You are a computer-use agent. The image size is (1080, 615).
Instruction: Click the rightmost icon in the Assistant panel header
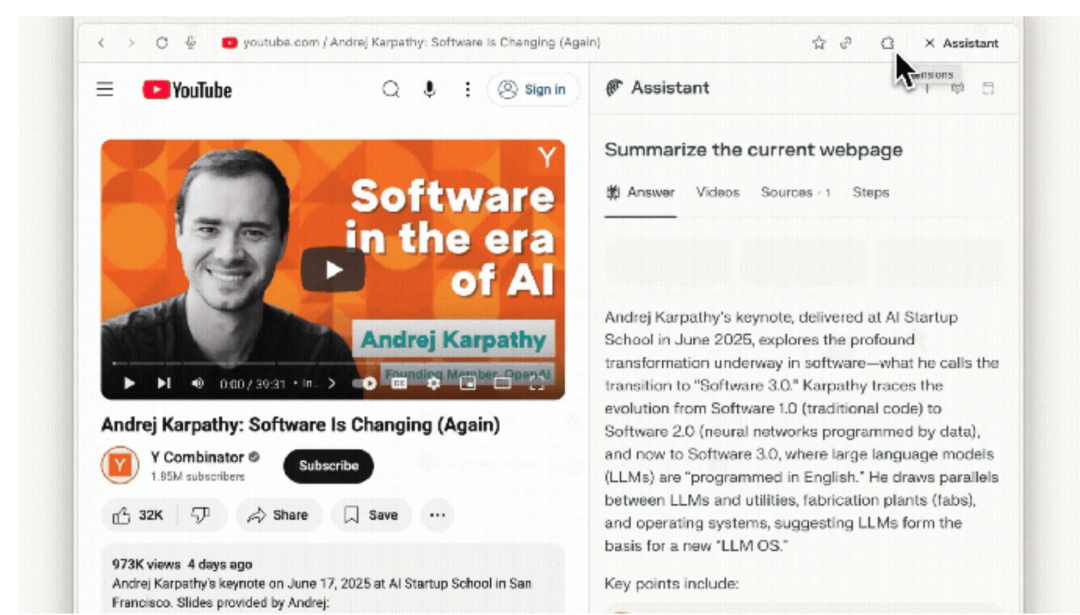pos(988,88)
